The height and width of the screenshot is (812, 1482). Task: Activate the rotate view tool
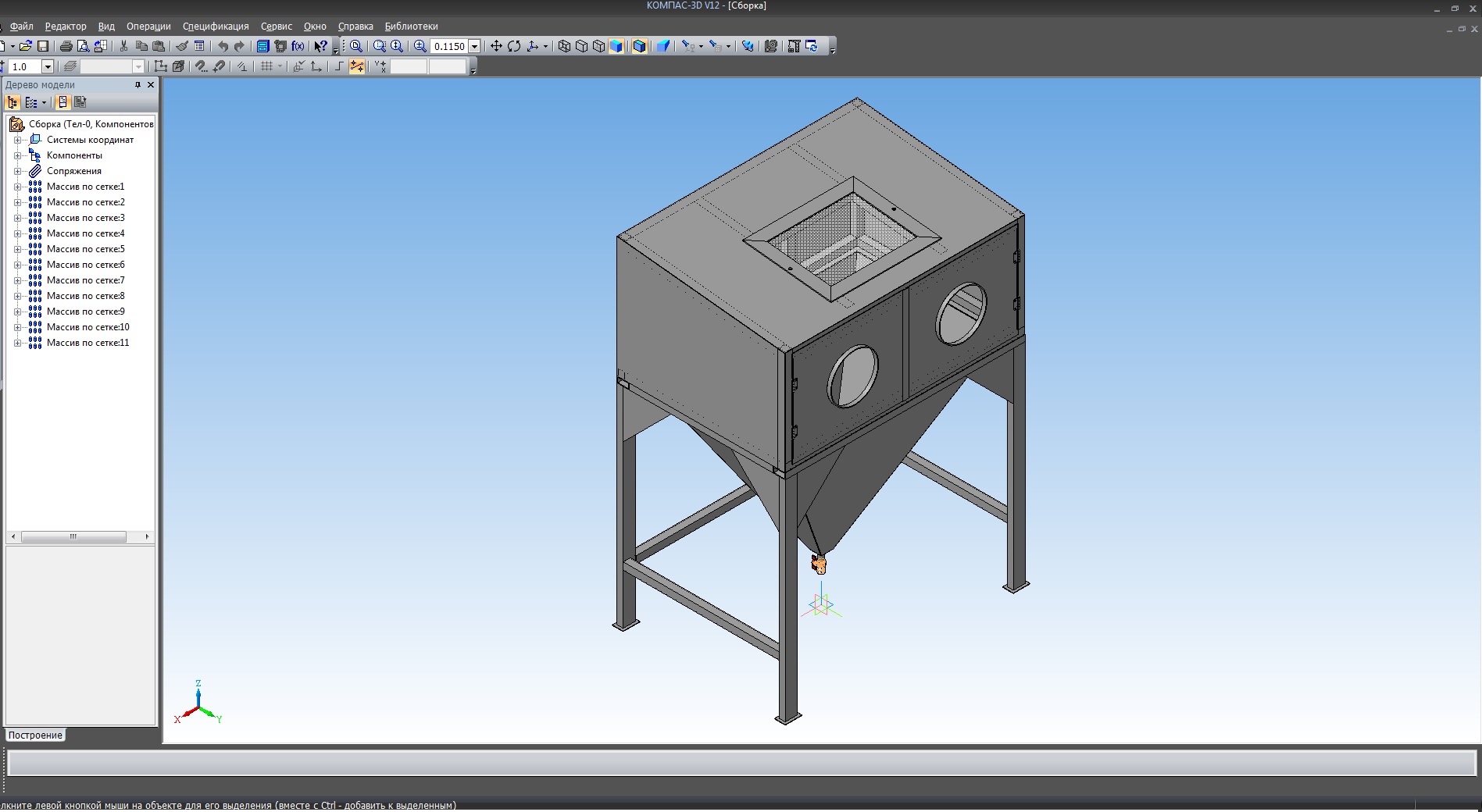click(514, 46)
